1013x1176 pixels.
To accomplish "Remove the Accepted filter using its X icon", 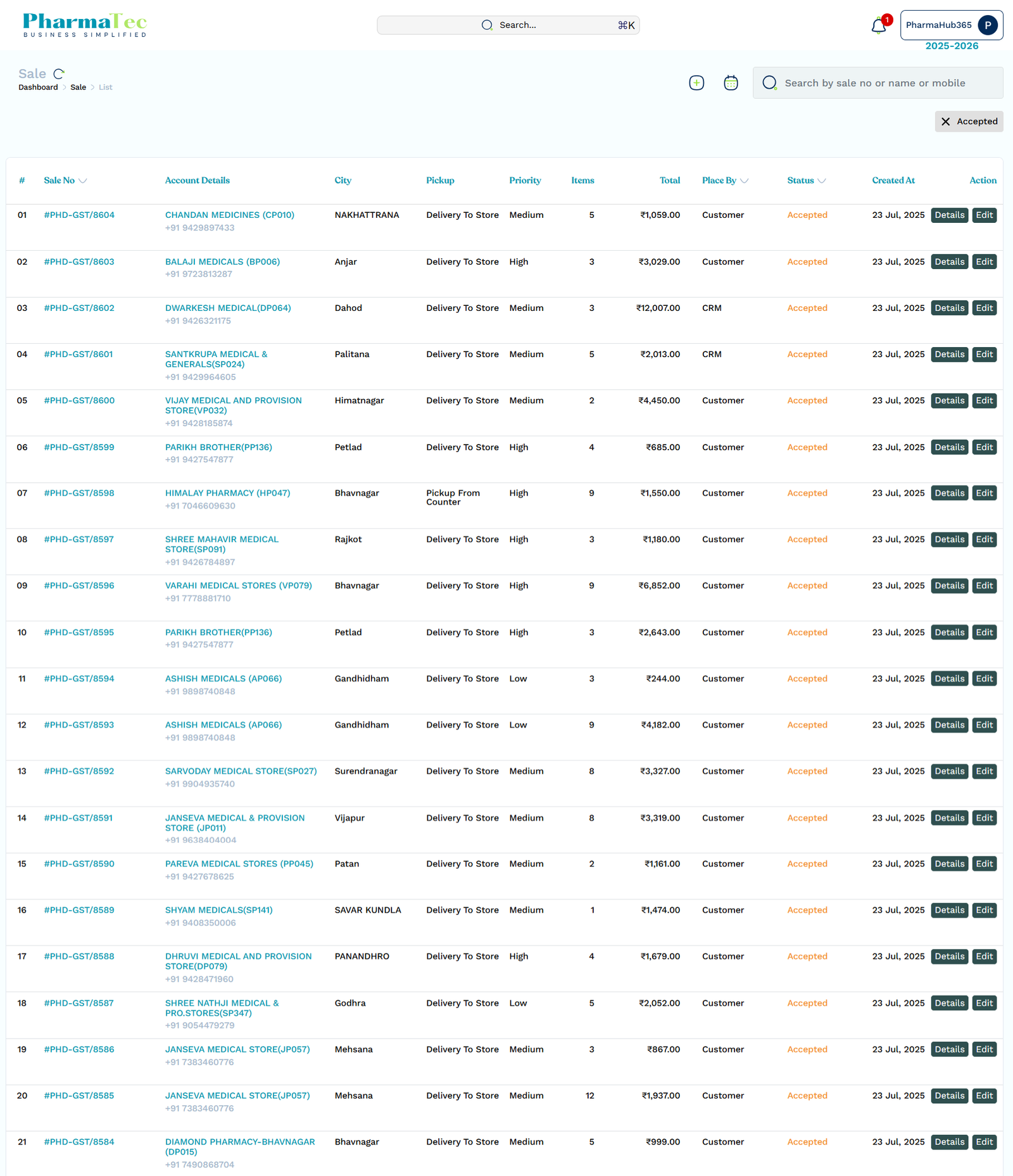I will point(947,121).
